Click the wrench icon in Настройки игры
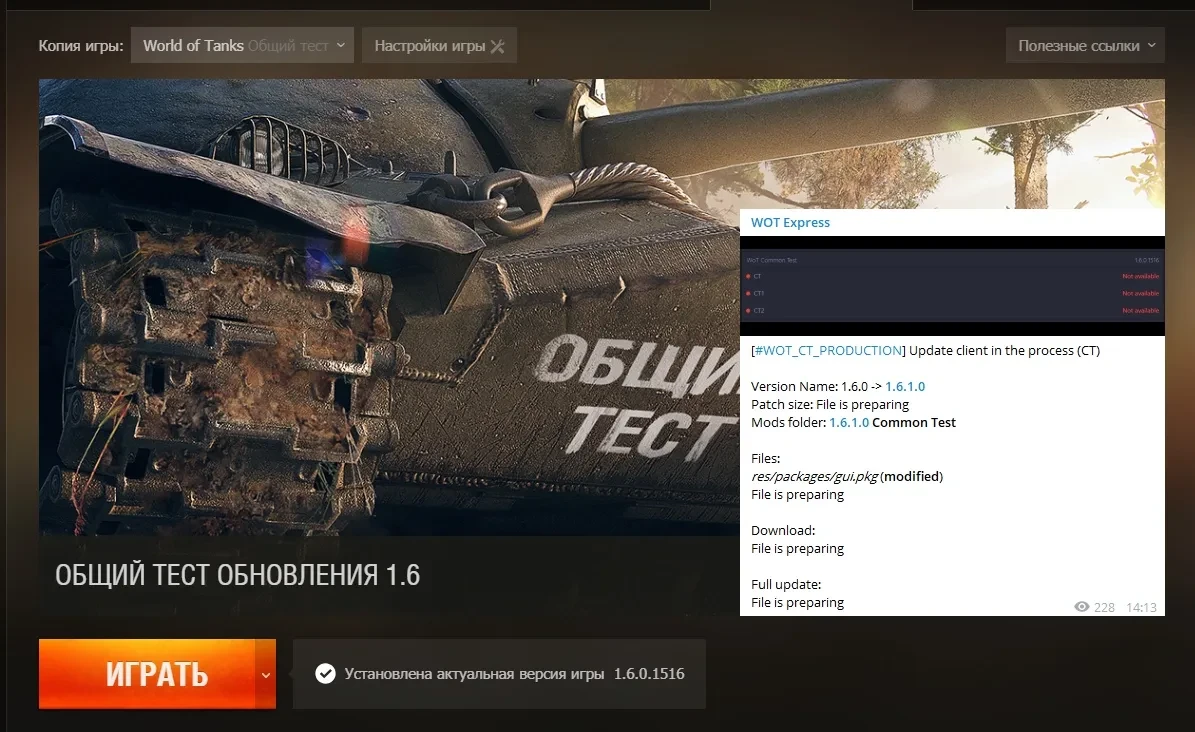Viewport: 1195px width, 732px height. coord(498,46)
